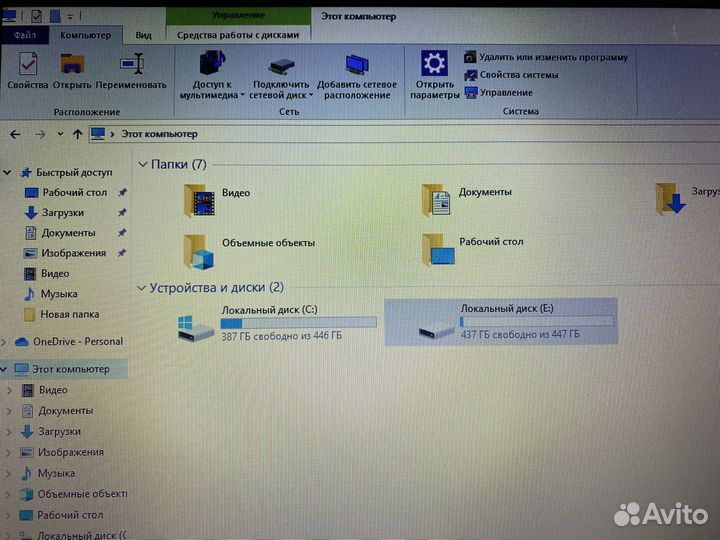Click Управление in the Система group
This screenshot has height=540, width=720.
coord(499,93)
